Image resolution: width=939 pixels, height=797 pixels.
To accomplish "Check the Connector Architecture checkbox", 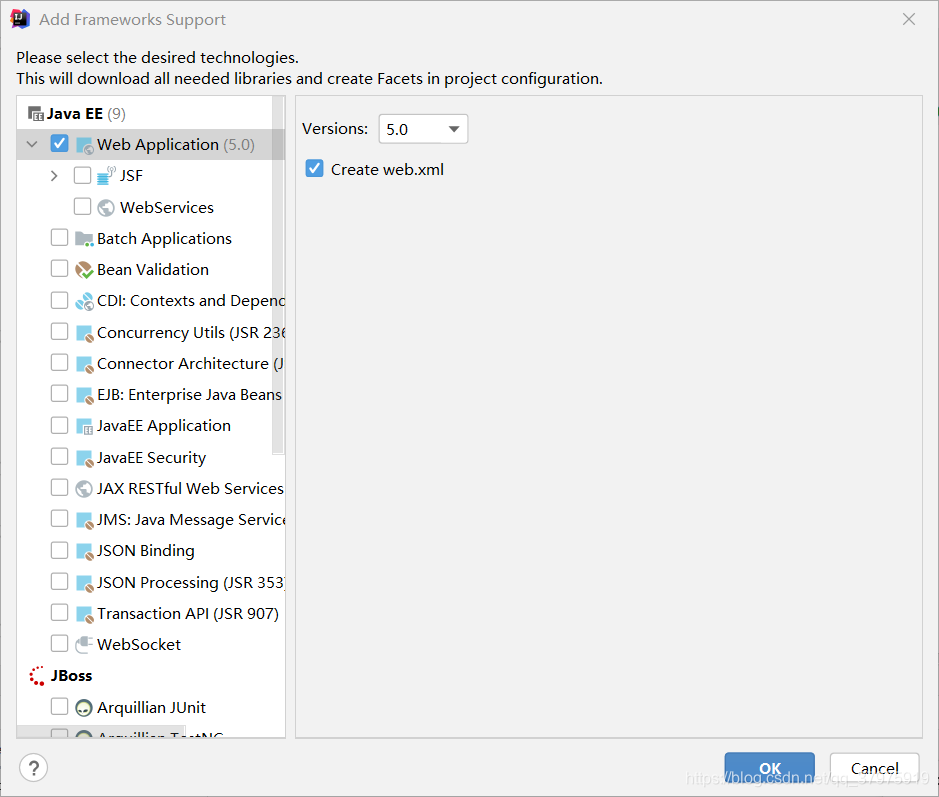I will [x=59, y=362].
